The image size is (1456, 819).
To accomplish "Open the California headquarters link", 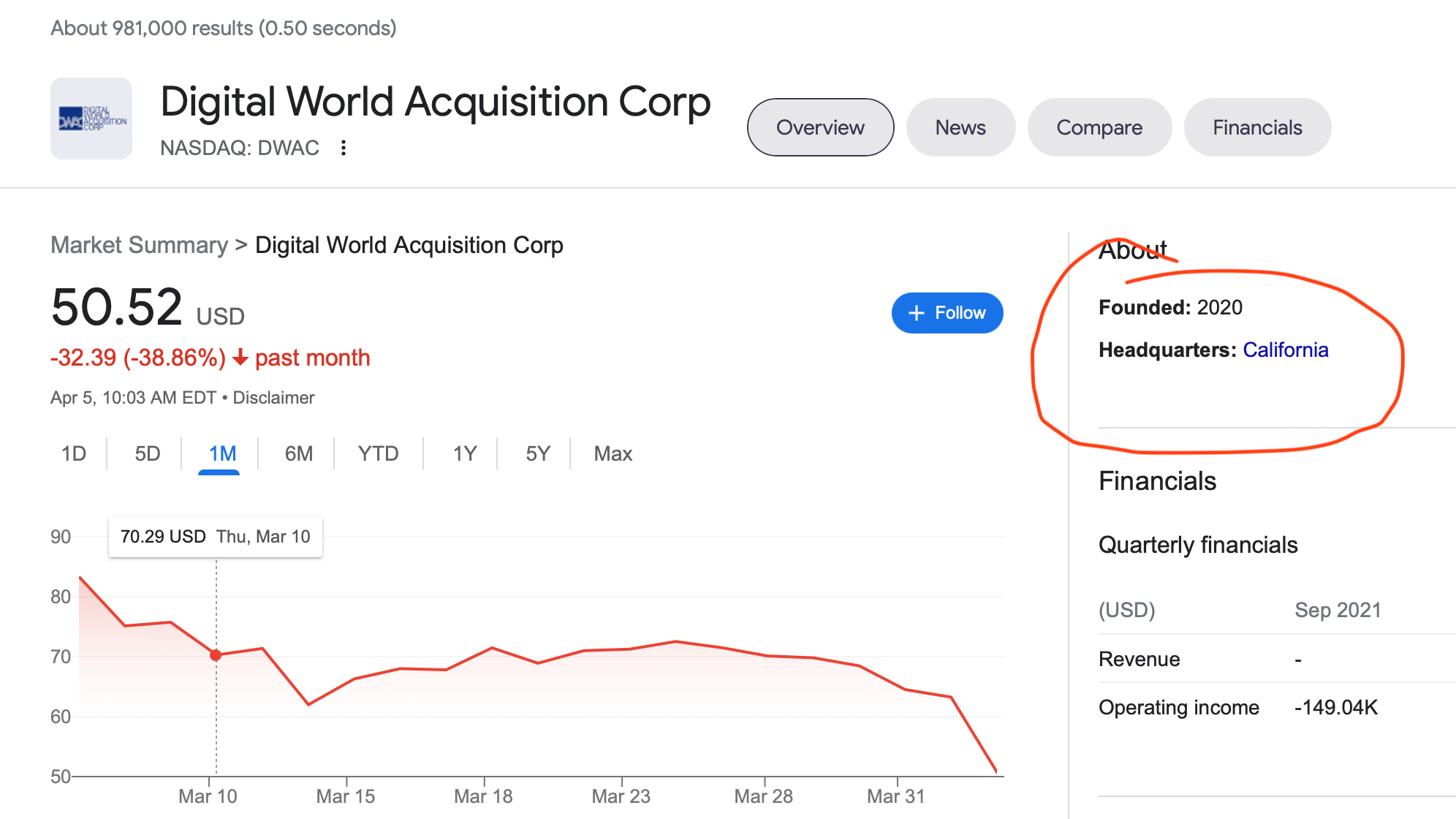I will pyautogui.click(x=1286, y=350).
